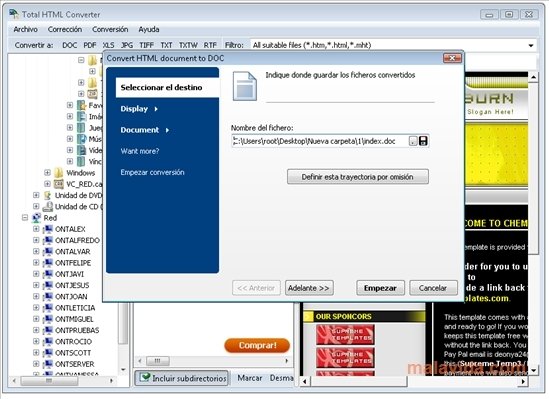Toggle Incluir subdirectorios option
Image resolution: width=549 pixels, height=399 pixels.
coord(182,378)
